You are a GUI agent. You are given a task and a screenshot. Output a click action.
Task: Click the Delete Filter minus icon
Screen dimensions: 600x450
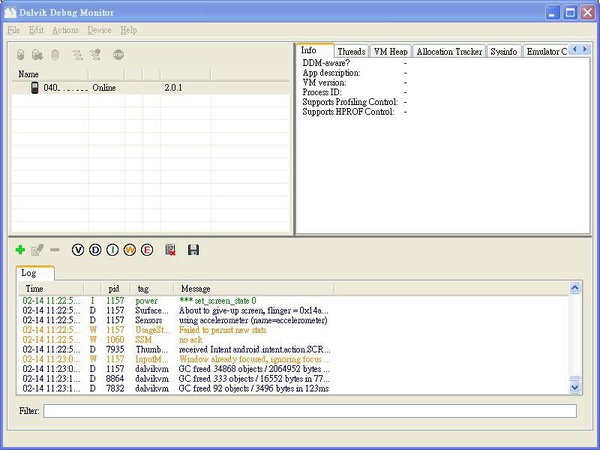pos(54,249)
